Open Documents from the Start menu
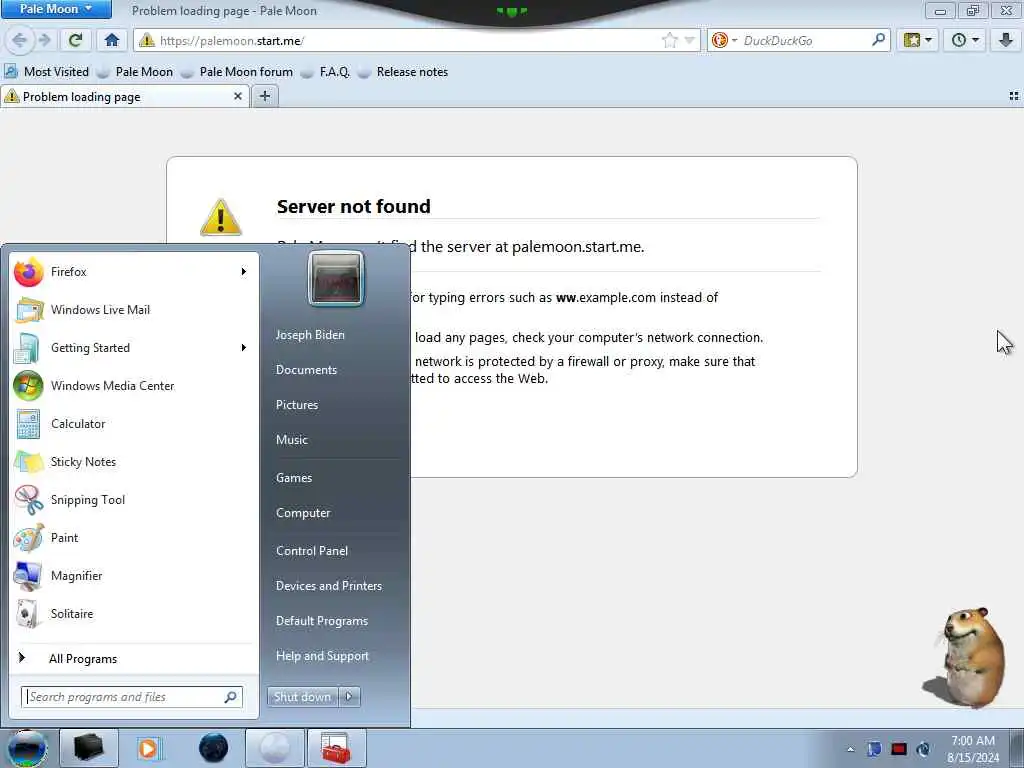The width and height of the screenshot is (1024, 768). 306,370
